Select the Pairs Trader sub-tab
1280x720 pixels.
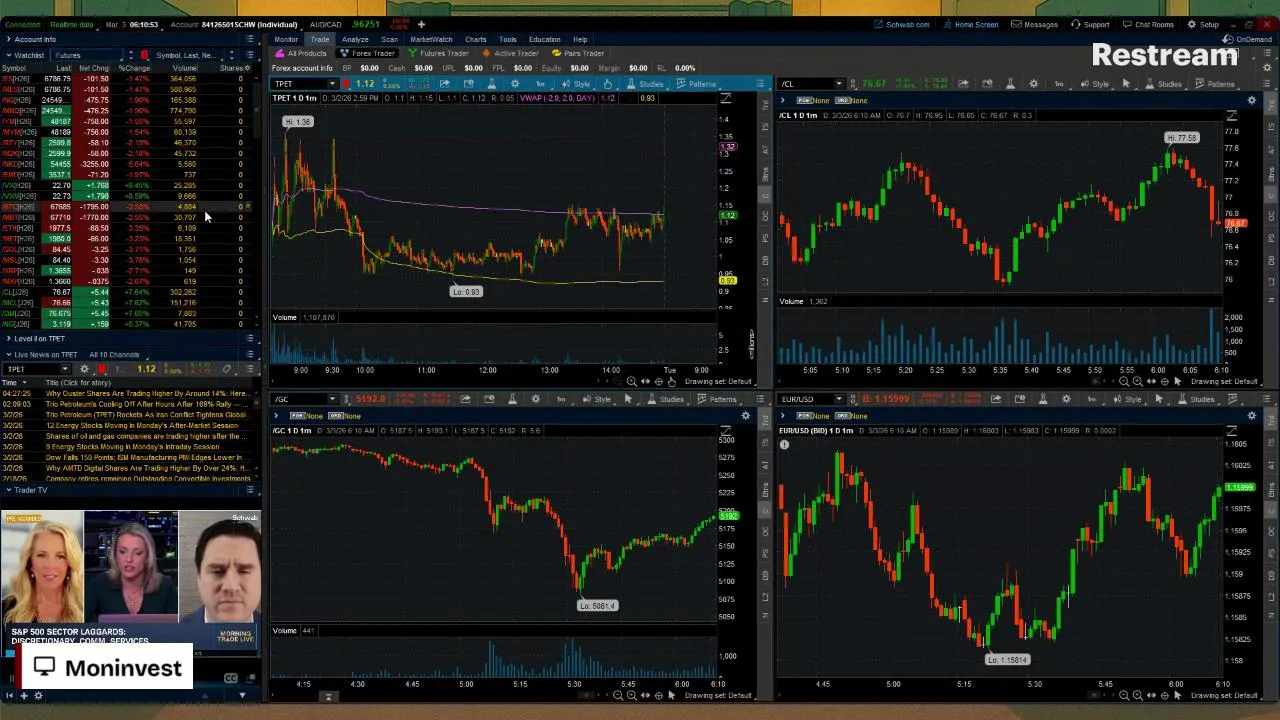[579, 53]
